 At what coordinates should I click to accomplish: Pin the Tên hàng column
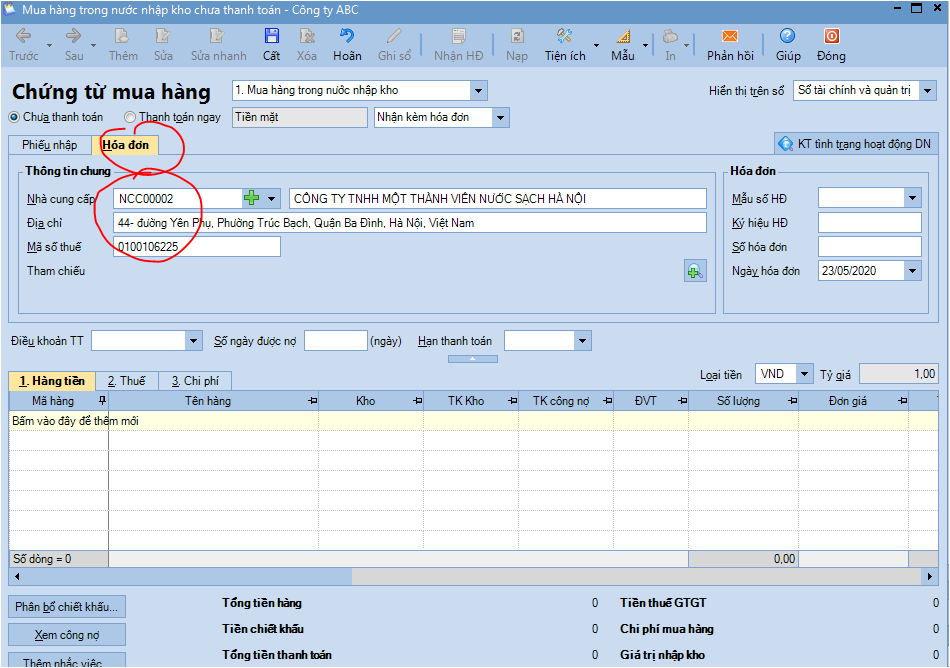pyautogui.click(x=312, y=400)
